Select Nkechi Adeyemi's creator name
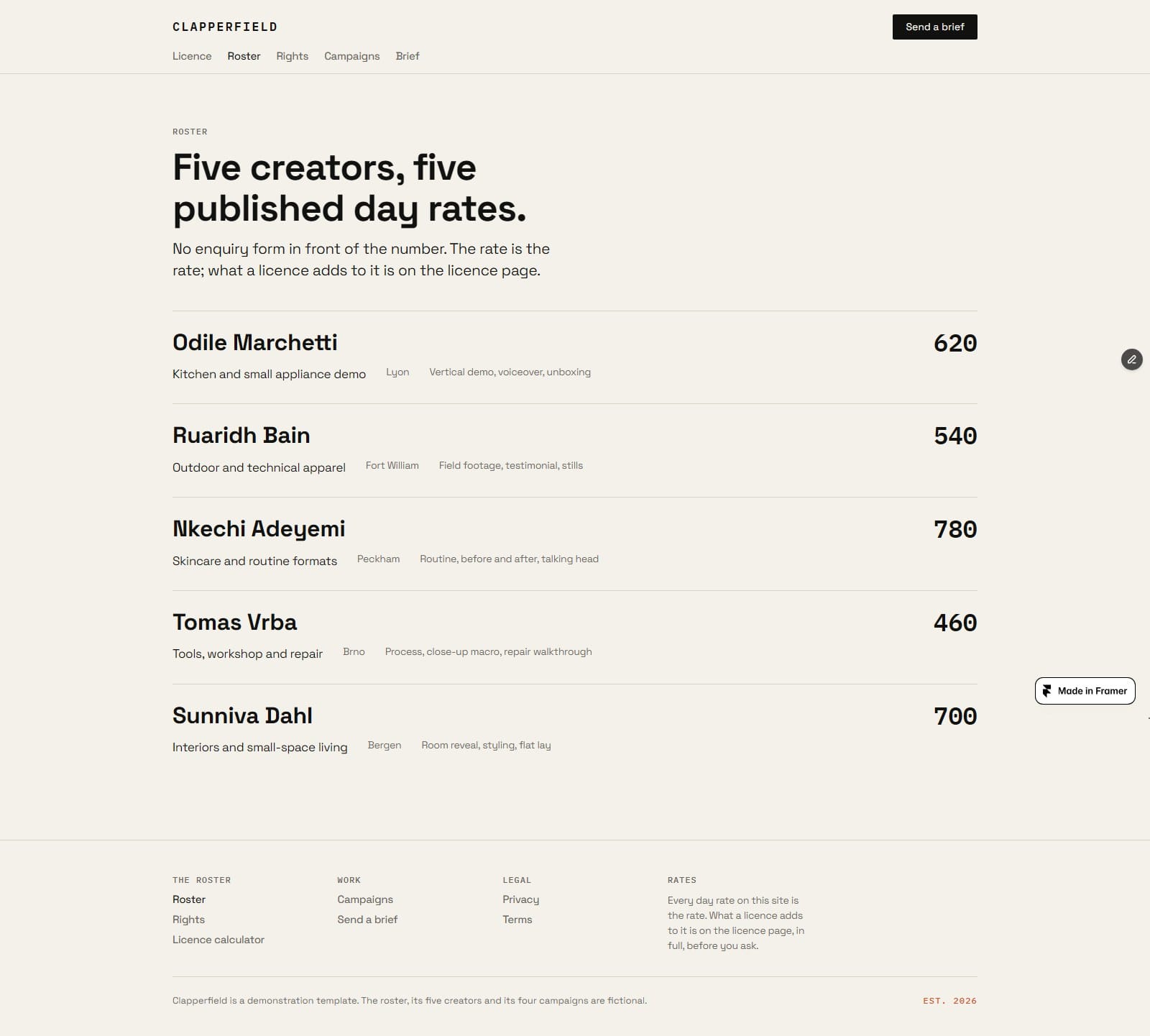 (259, 529)
